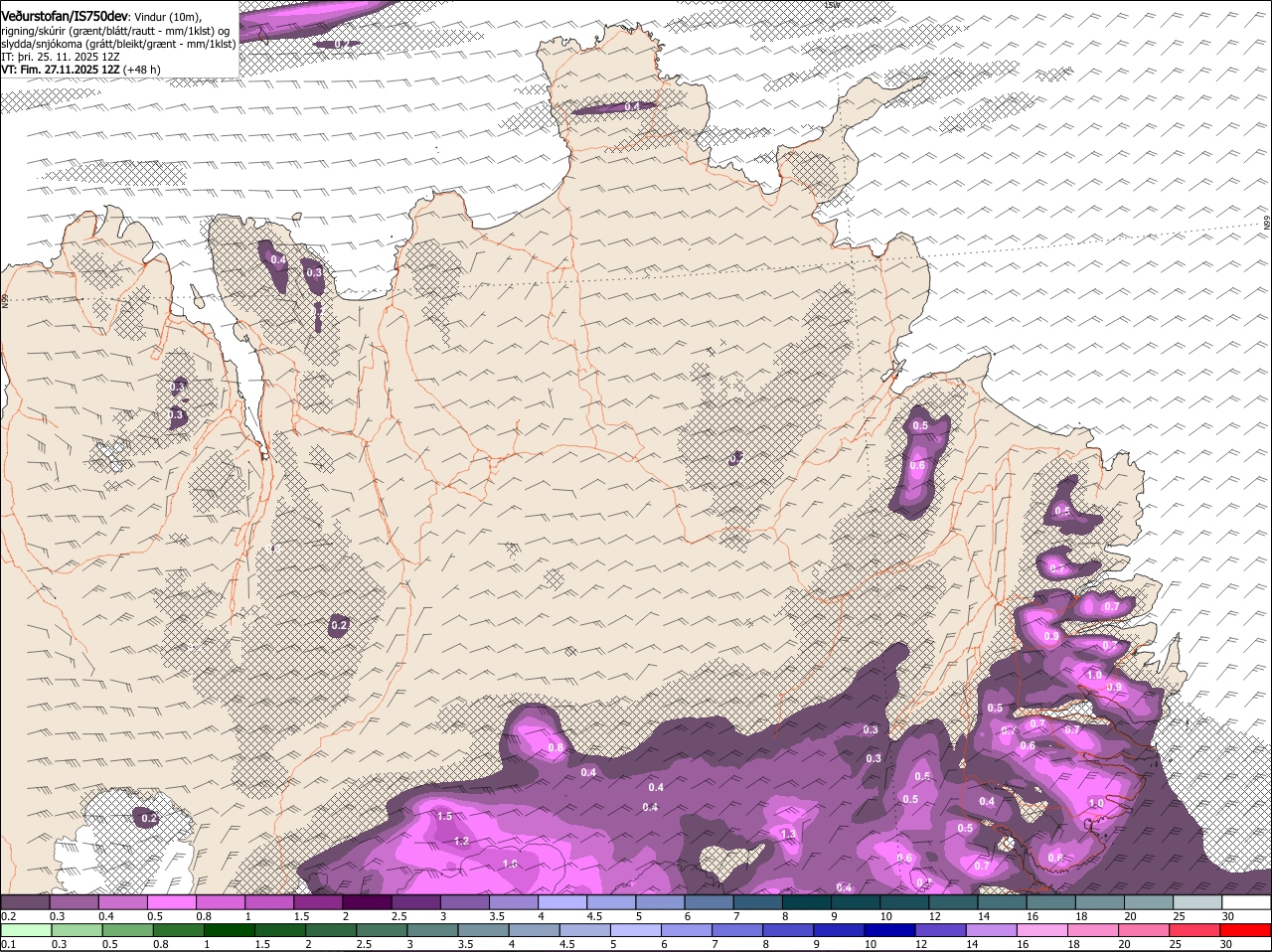Click the upper legend swatch between 0.2 and 0.3
Viewport: 1272px width, 952px height.
pyautogui.click(x=26, y=902)
